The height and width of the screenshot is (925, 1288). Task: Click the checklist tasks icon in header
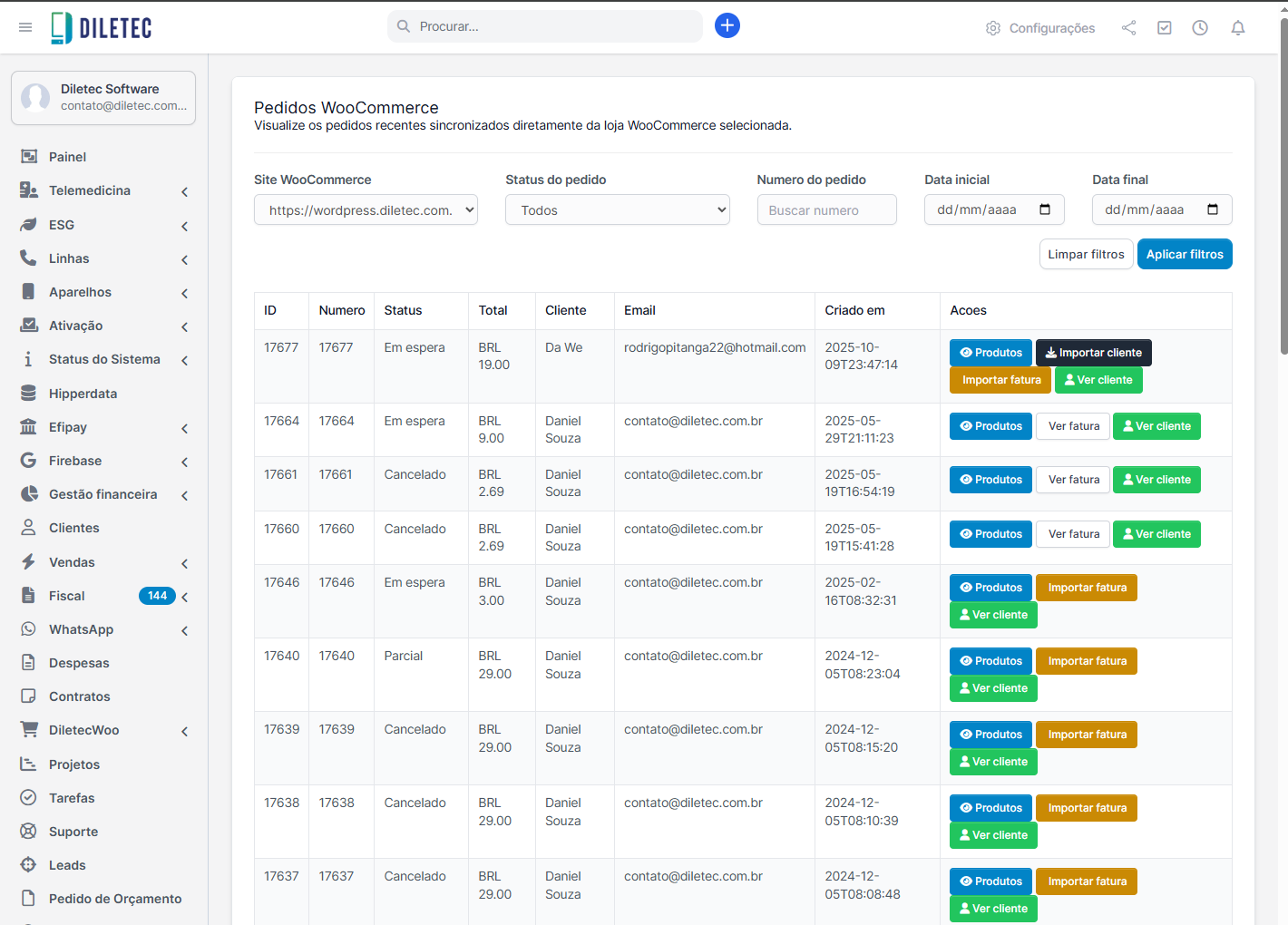1164,28
